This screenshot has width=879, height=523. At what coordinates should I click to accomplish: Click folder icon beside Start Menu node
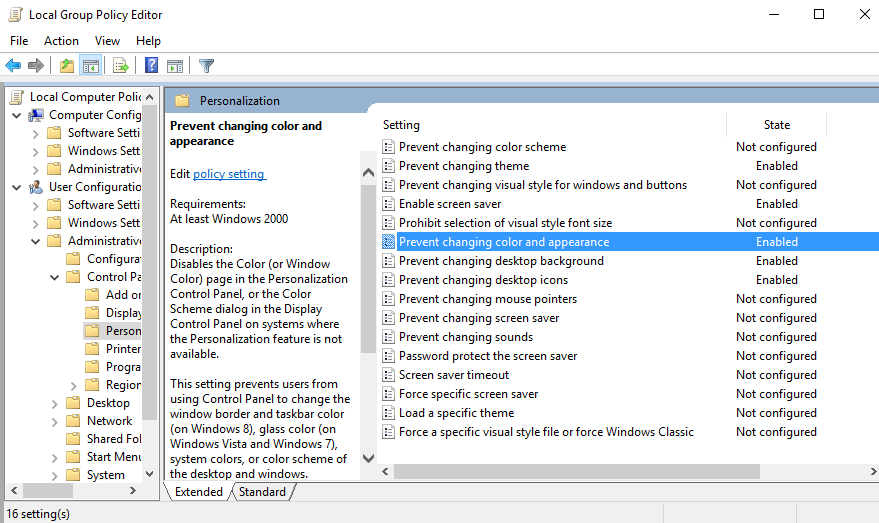point(73,457)
